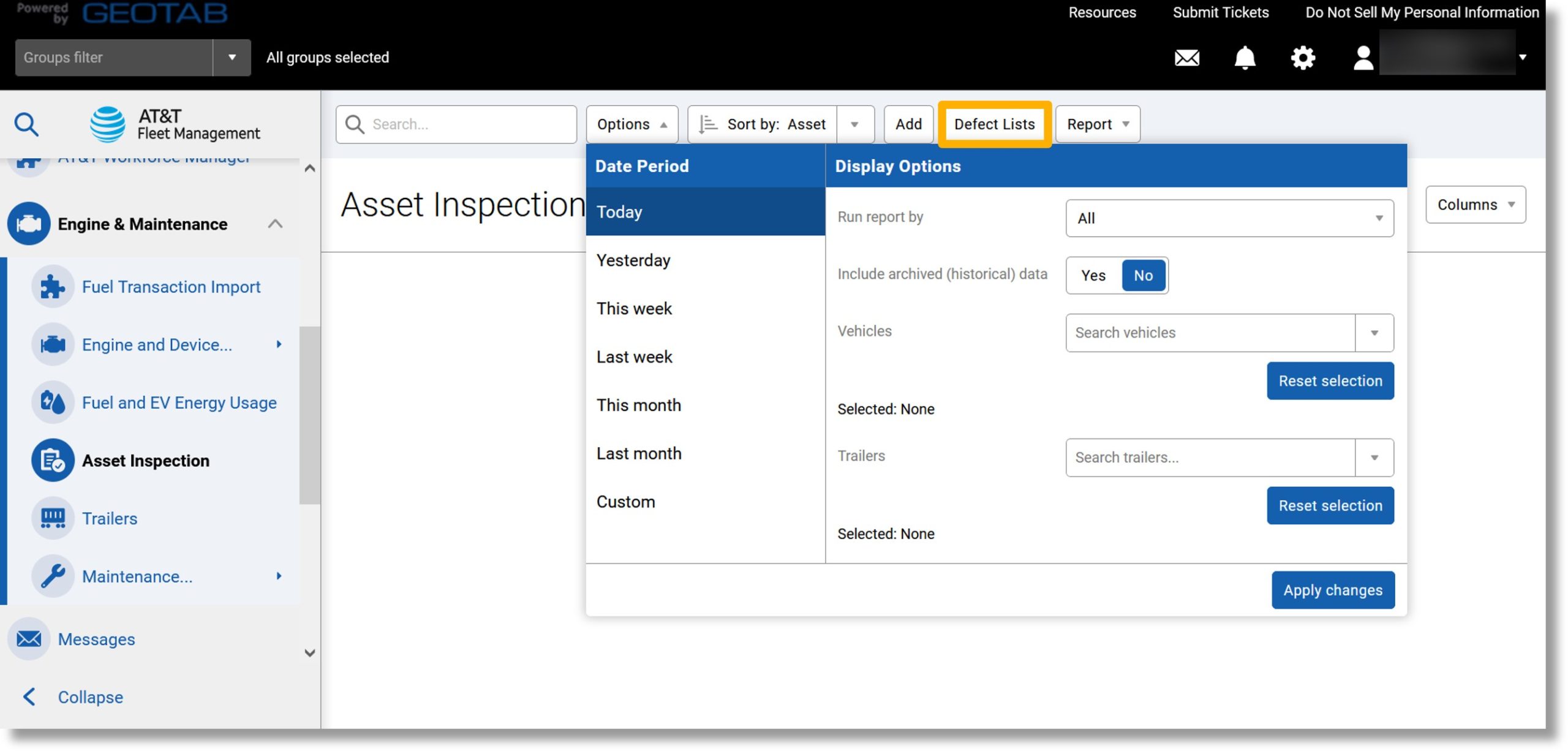Toggle Include archived data to Yes
The image size is (1568, 751).
tap(1093, 275)
